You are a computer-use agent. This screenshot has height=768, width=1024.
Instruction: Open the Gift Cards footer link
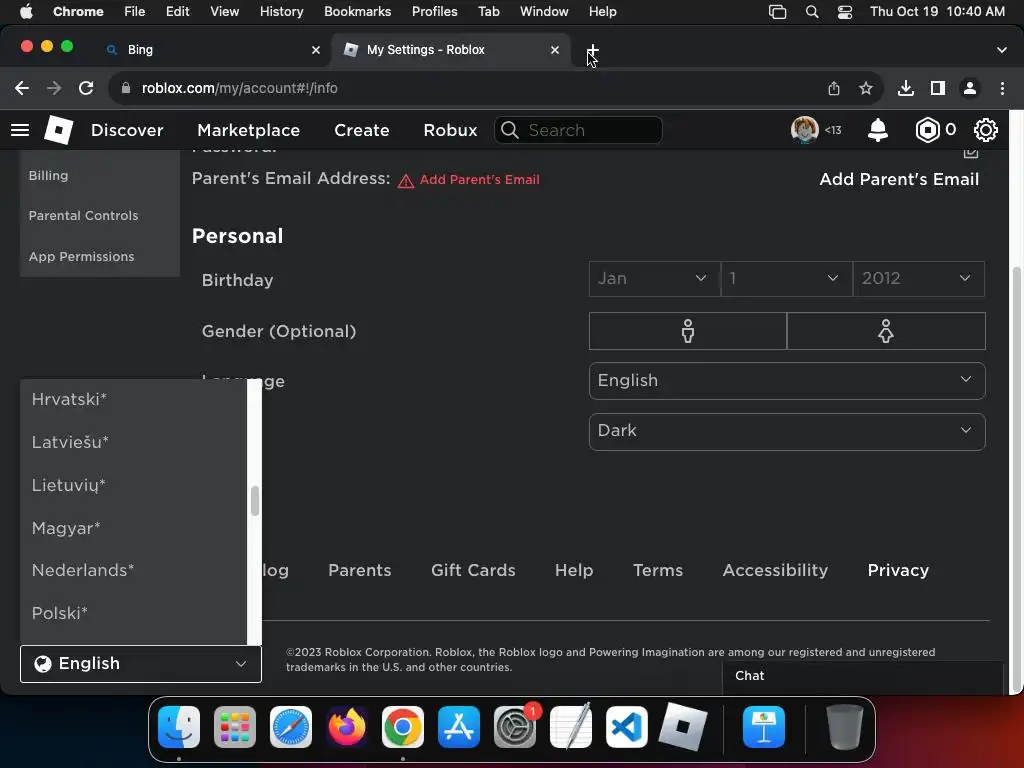pyautogui.click(x=473, y=571)
